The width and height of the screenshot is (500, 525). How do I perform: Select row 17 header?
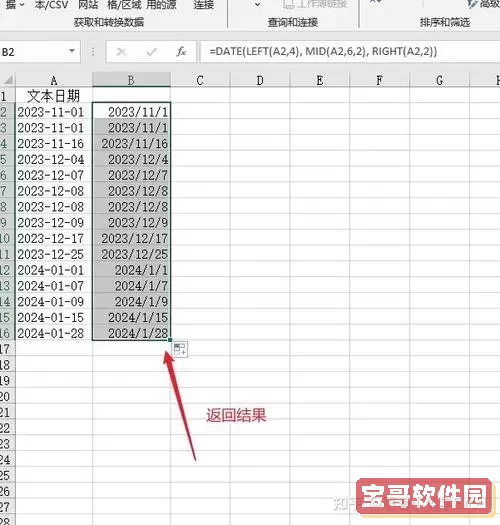coord(7,349)
